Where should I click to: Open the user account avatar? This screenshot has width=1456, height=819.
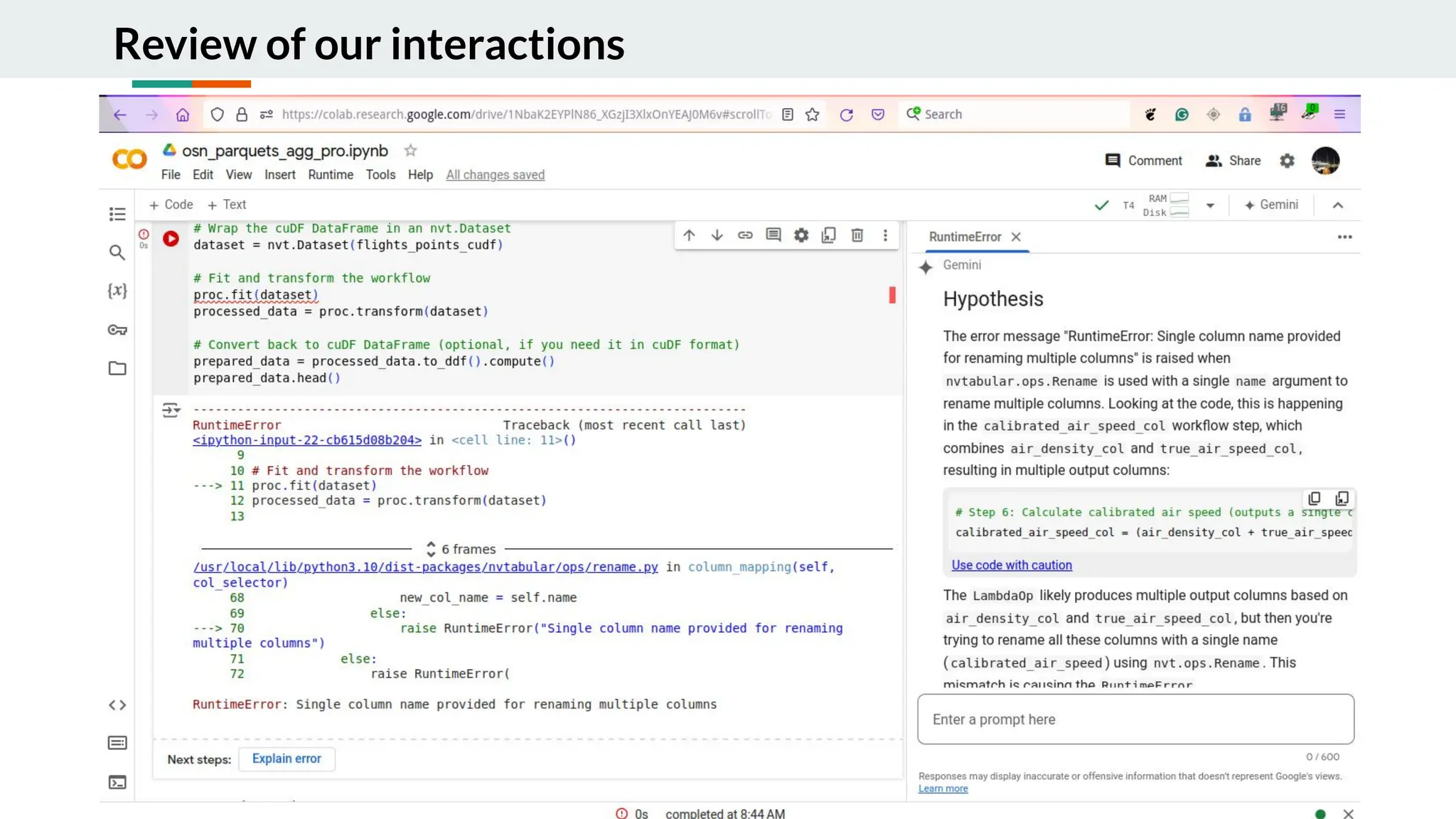point(1326,161)
